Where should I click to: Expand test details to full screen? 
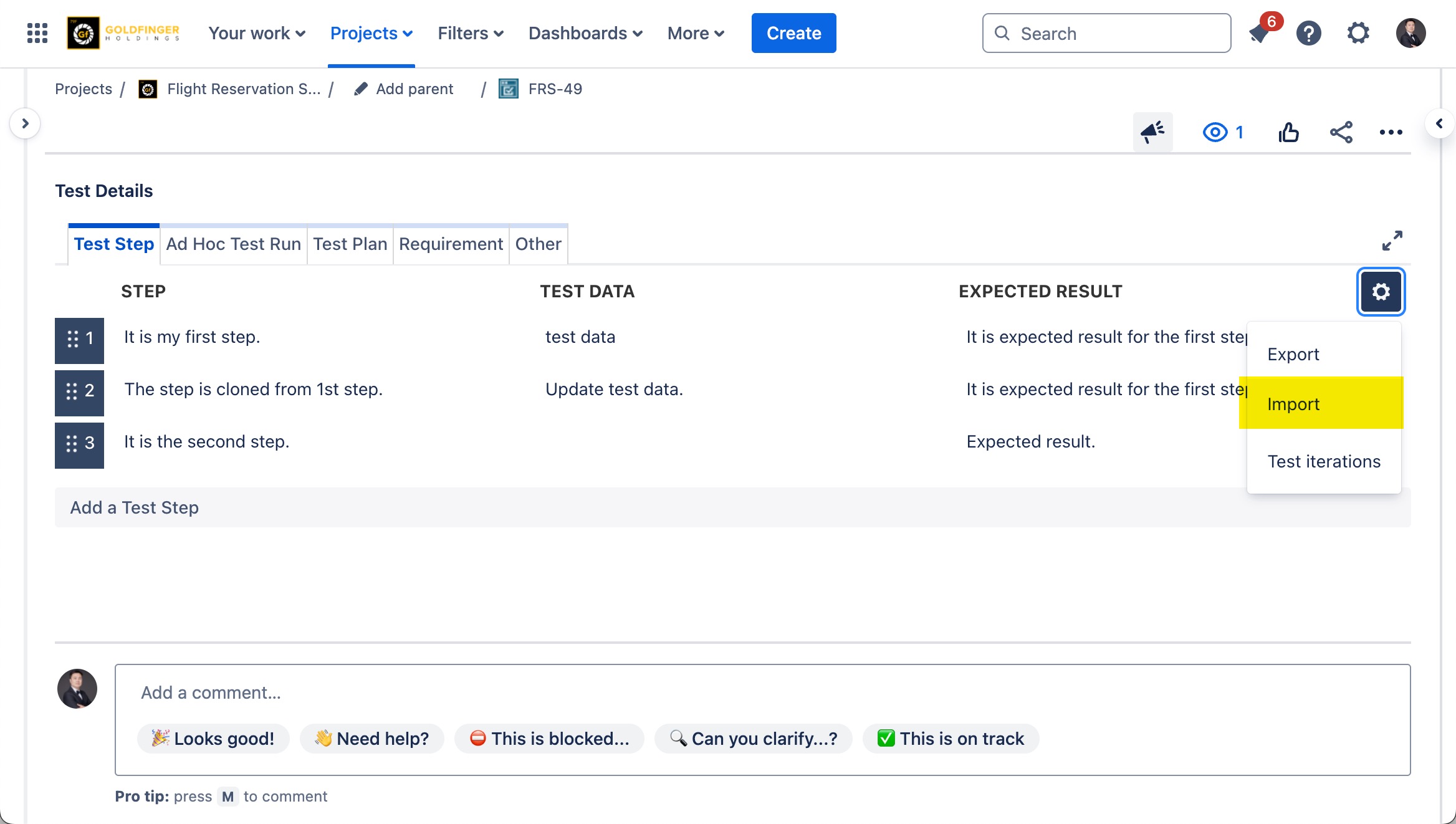(1392, 241)
